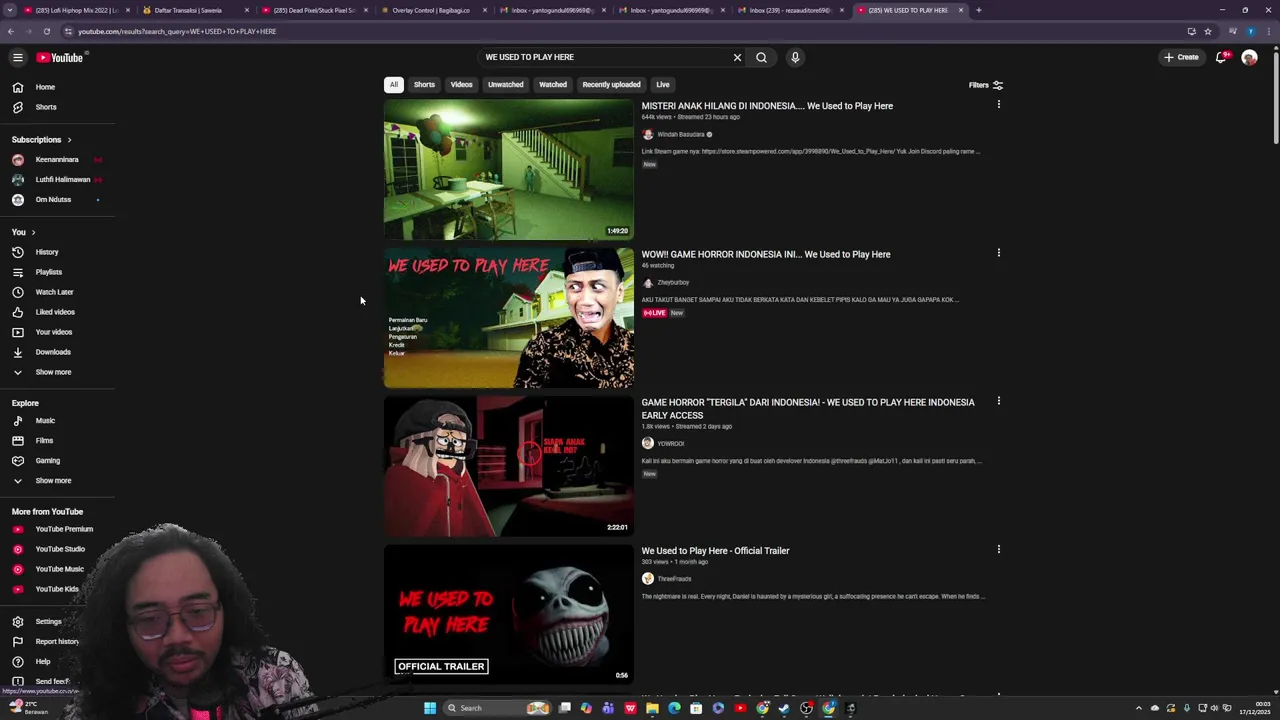Select the Recently uploaded filter chip
This screenshot has width=1280, height=720.
tap(611, 85)
